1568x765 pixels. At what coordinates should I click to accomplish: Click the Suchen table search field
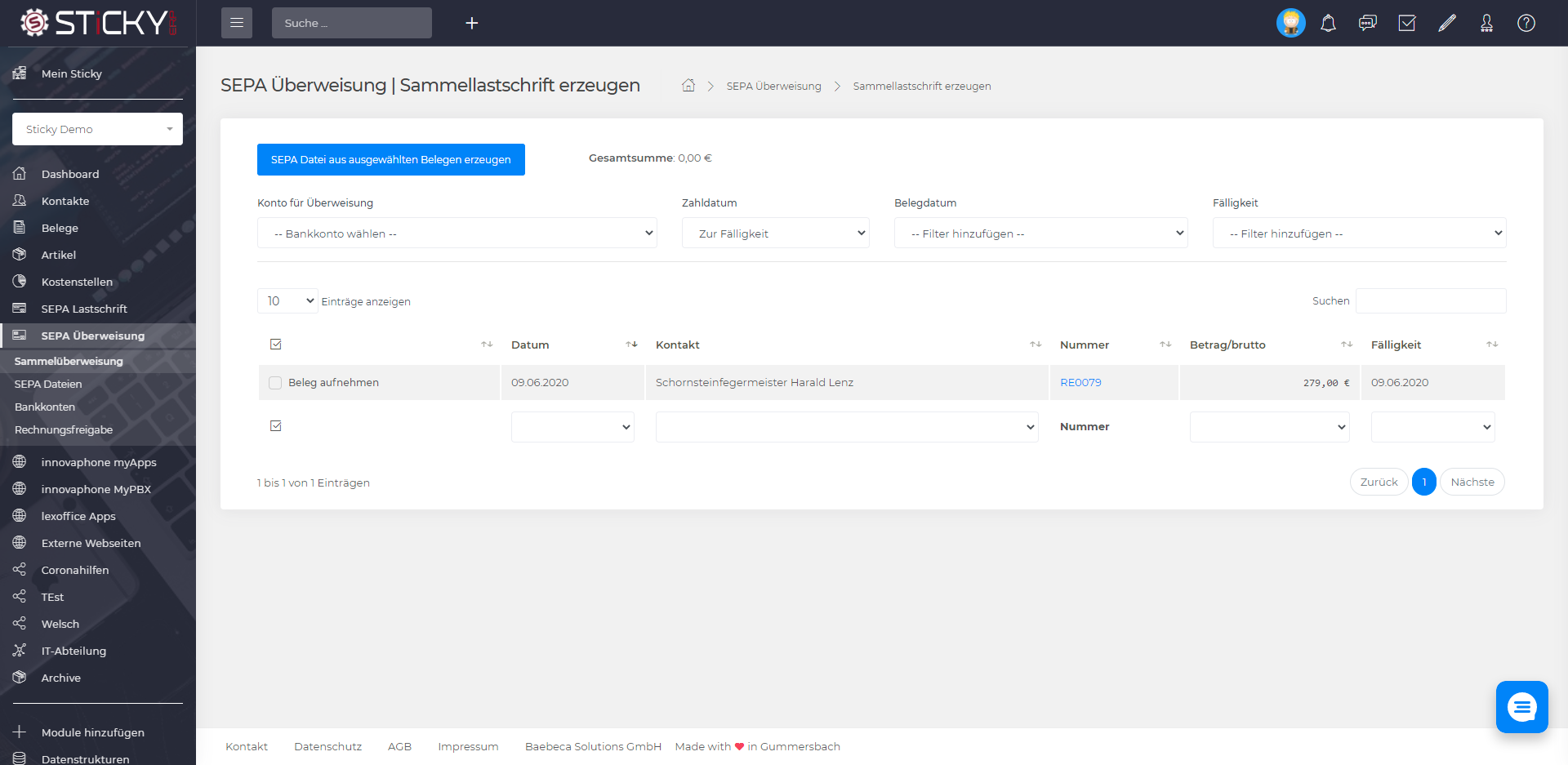click(x=1430, y=301)
